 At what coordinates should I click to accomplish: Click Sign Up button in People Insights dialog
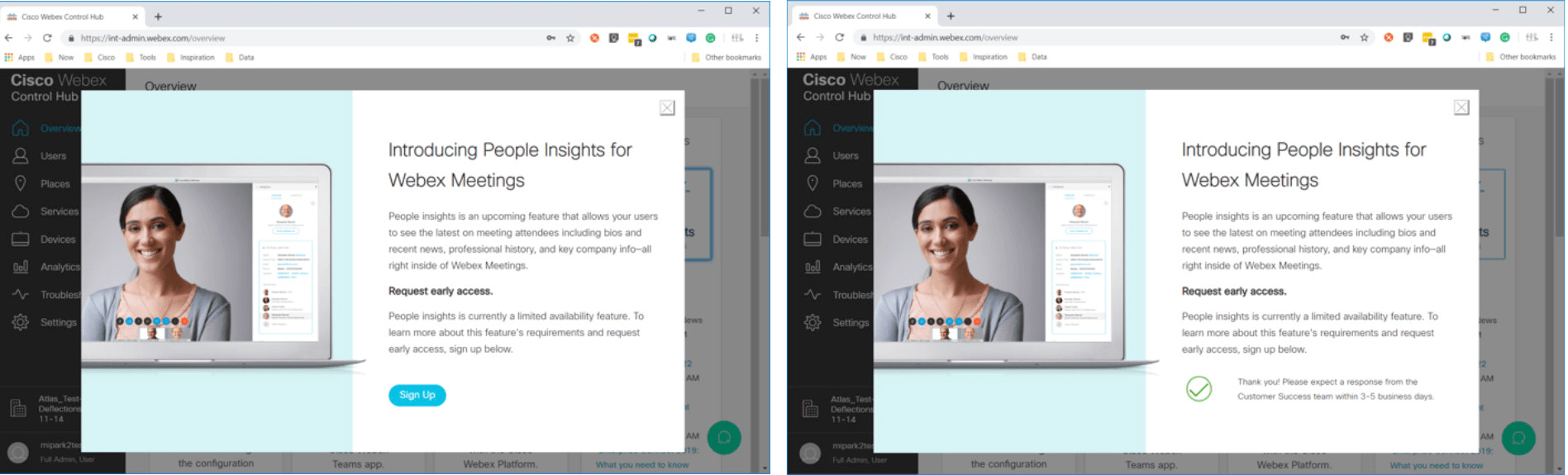[417, 396]
